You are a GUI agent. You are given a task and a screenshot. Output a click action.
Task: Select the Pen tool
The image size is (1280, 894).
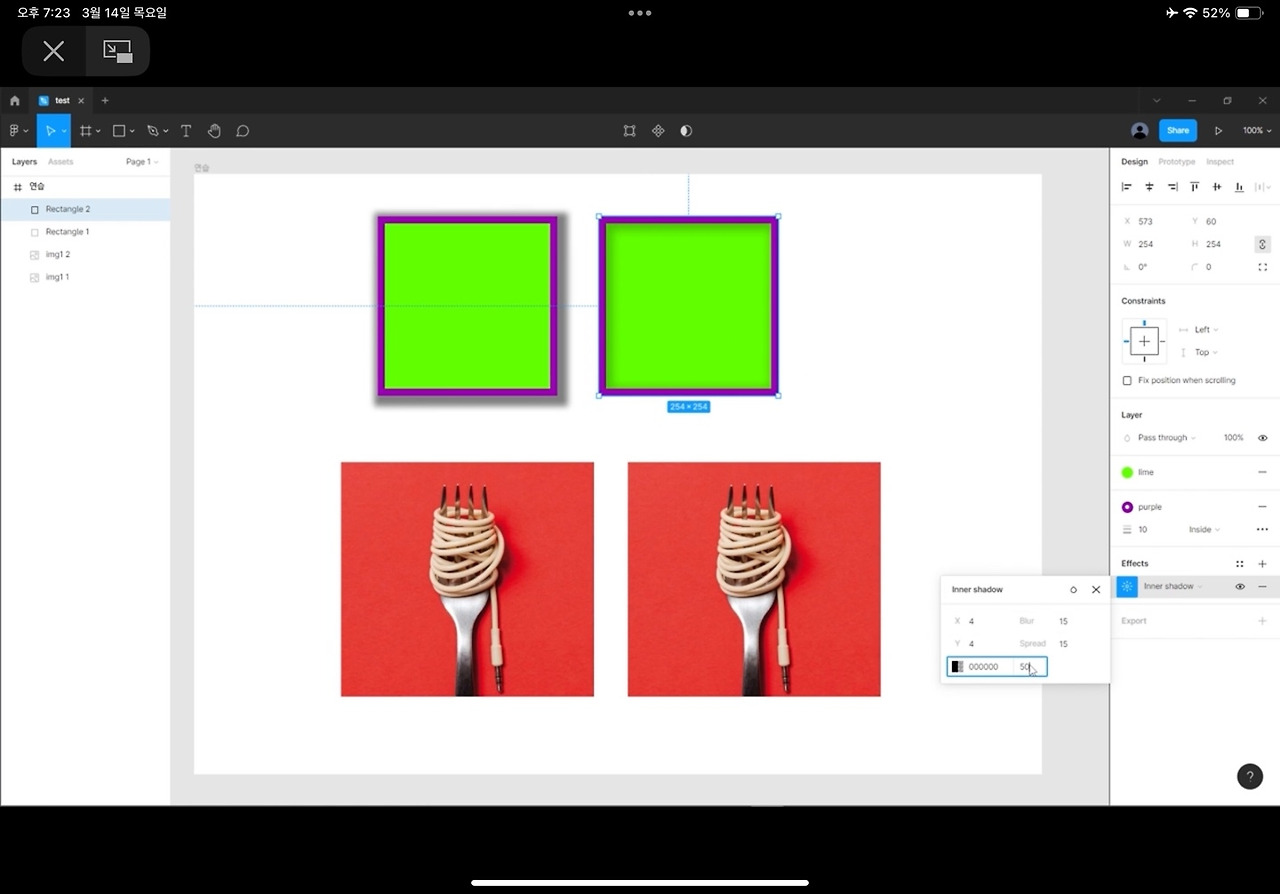(x=153, y=131)
